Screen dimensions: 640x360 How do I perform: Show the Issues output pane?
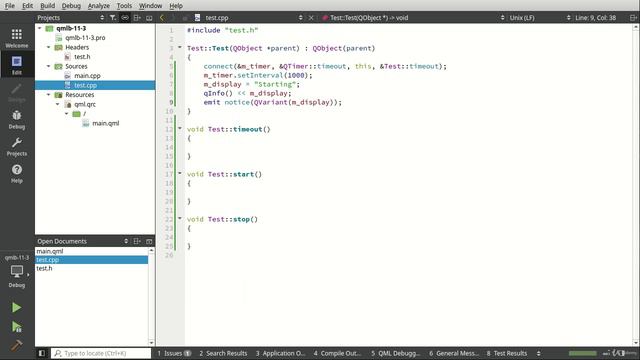click(x=174, y=353)
